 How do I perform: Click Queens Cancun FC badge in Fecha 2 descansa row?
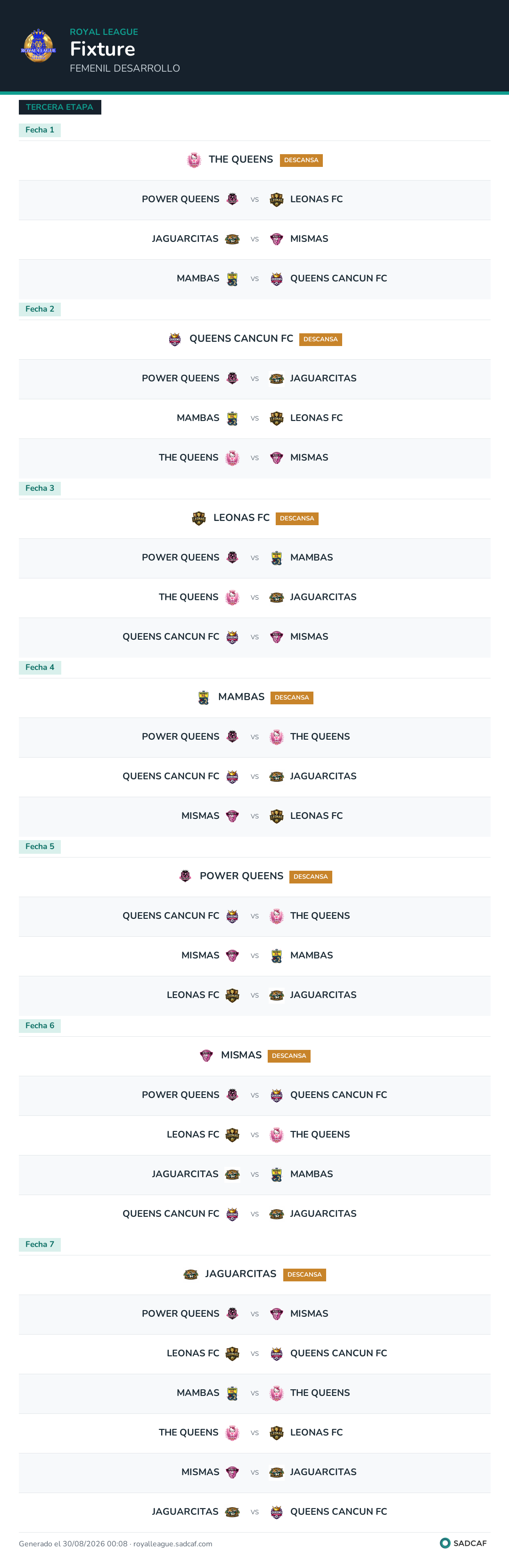(175, 339)
